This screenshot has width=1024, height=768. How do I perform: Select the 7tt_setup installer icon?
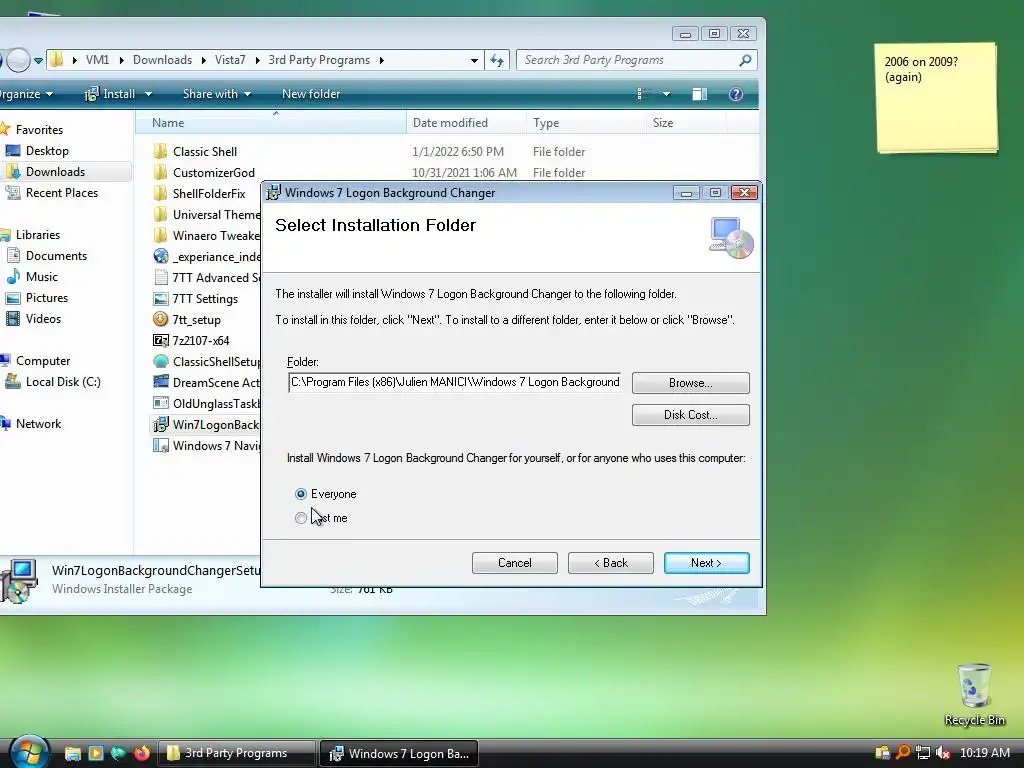tap(161, 319)
